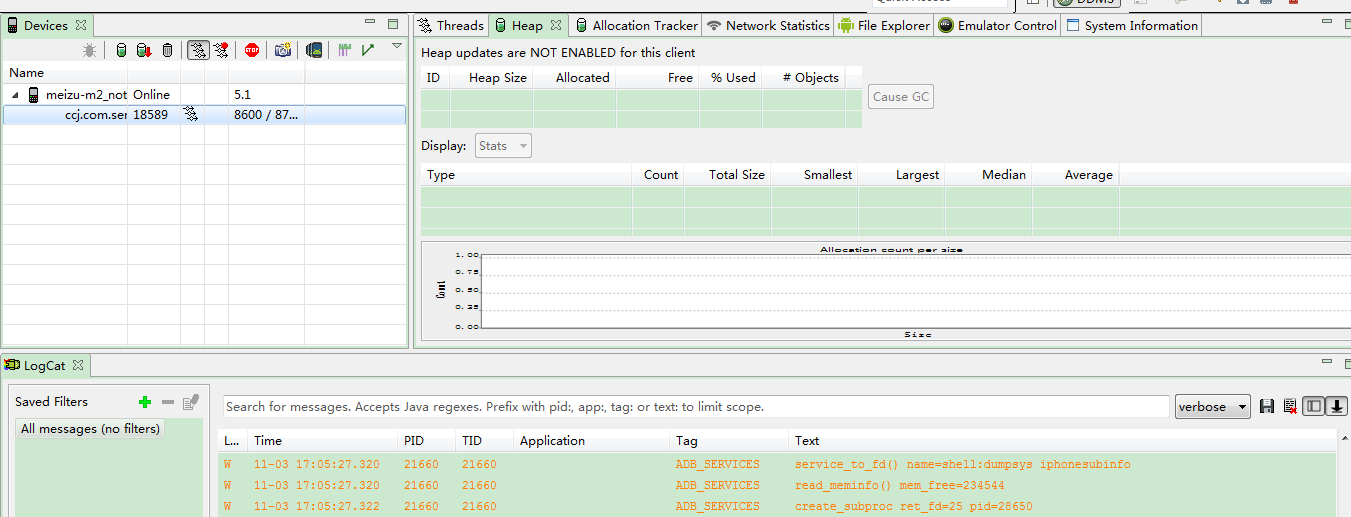Click the Allocated column header
This screenshot has width=1351, height=517.
click(x=575, y=78)
